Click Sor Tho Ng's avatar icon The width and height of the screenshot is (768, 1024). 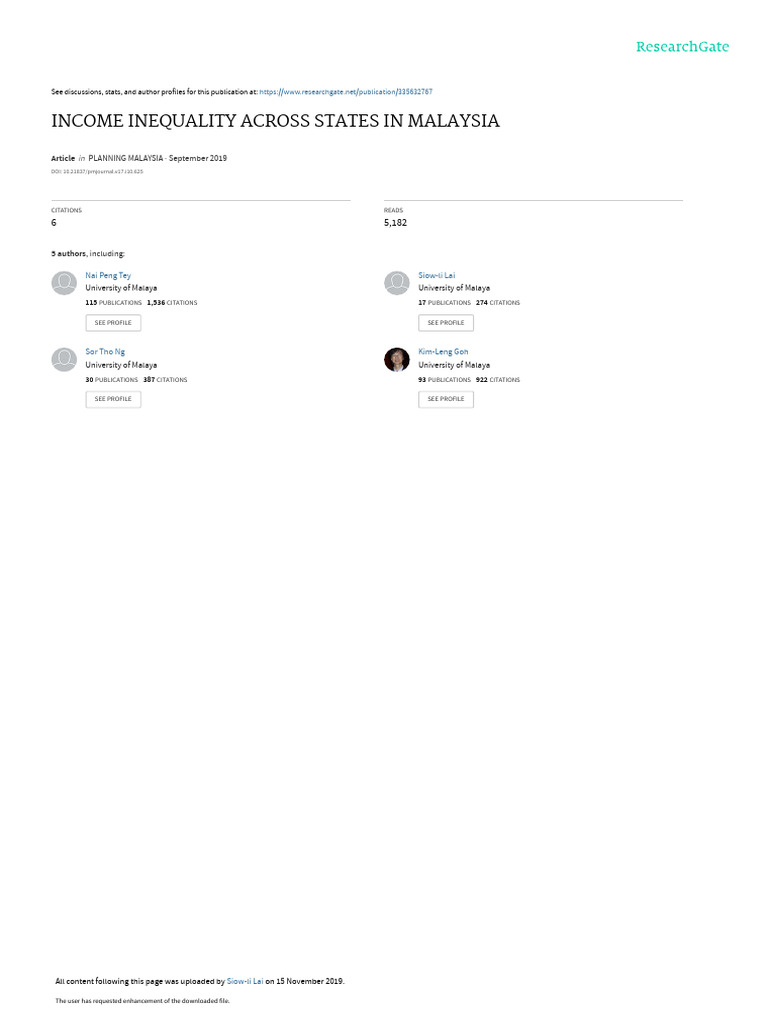(64, 359)
